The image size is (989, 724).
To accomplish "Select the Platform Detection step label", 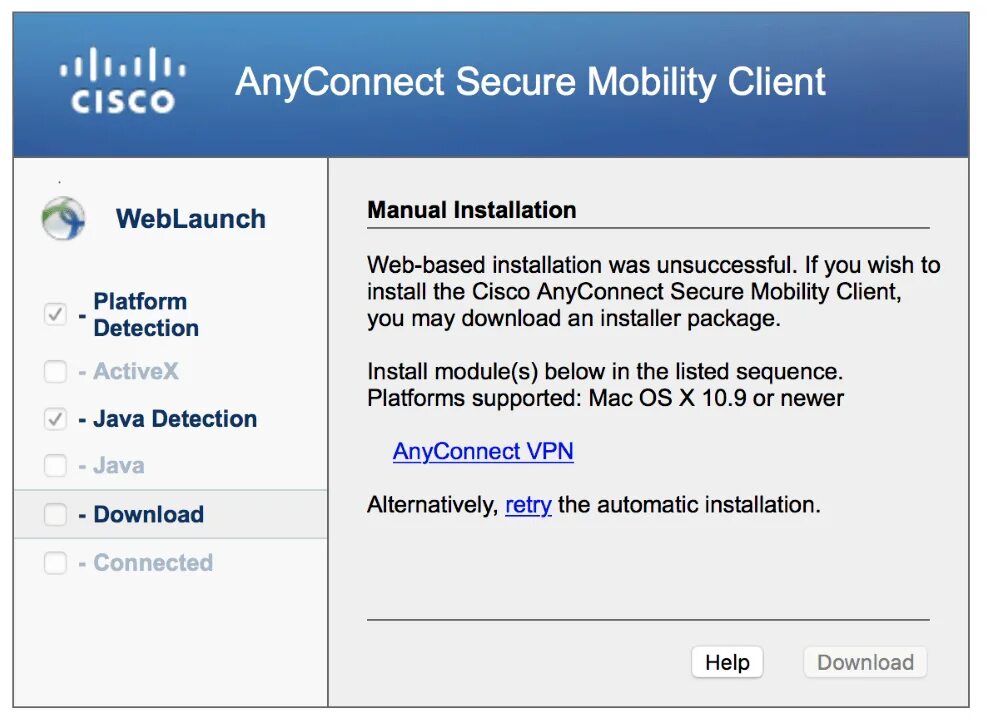I will [x=146, y=315].
